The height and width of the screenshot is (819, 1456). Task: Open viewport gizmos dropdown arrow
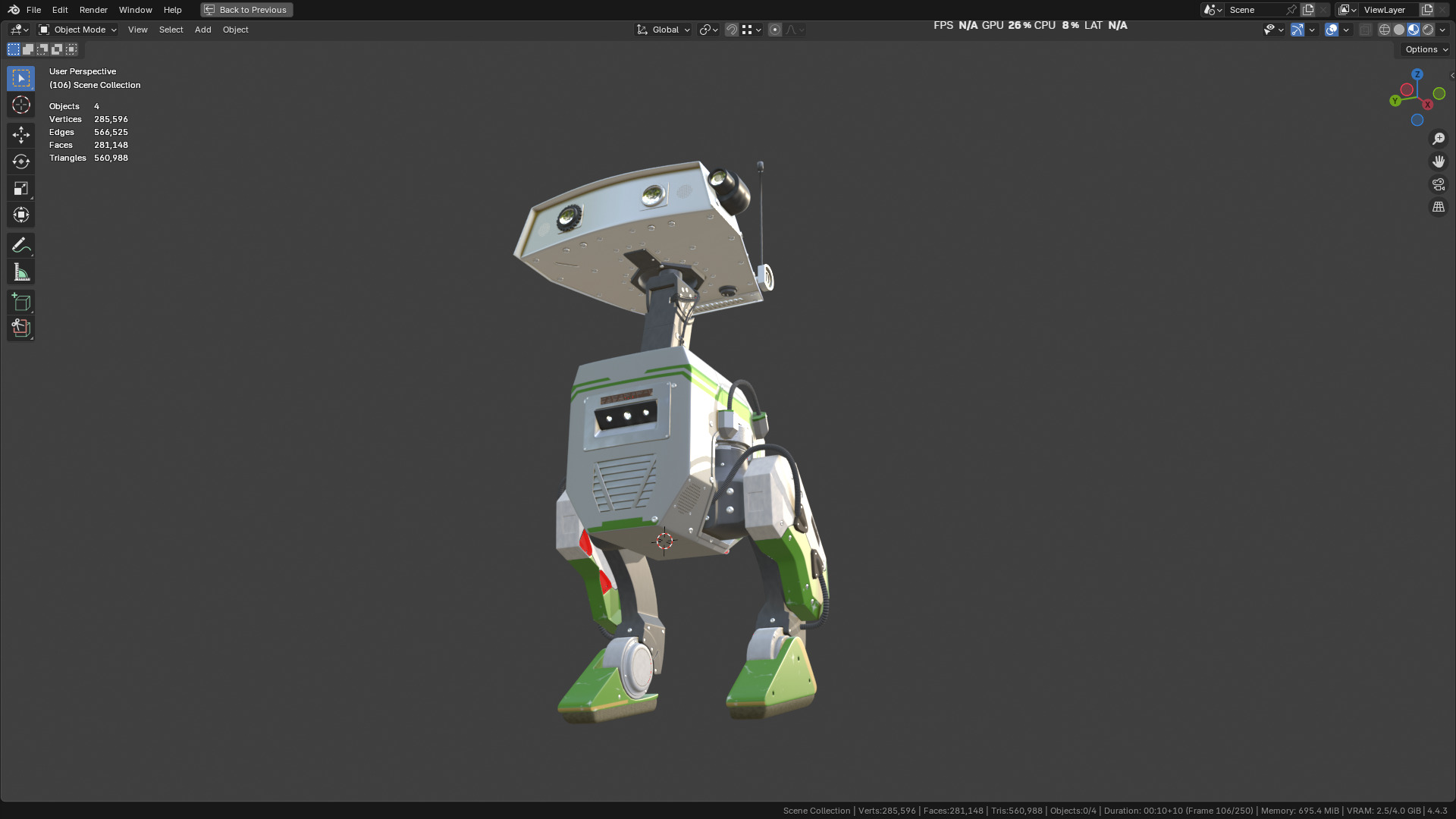1312,30
